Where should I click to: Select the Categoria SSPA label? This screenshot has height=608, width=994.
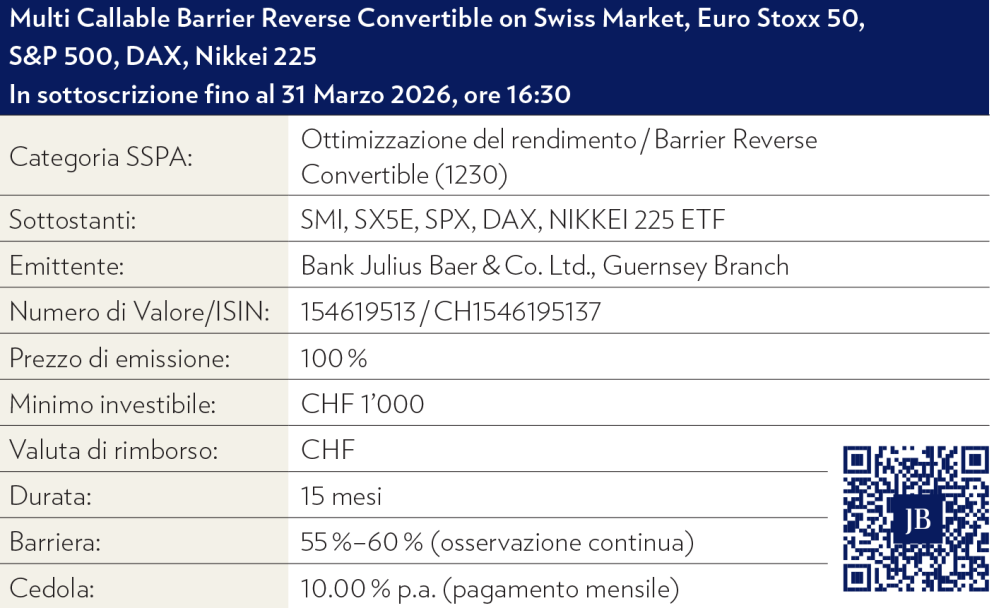pyautogui.click(x=100, y=158)
